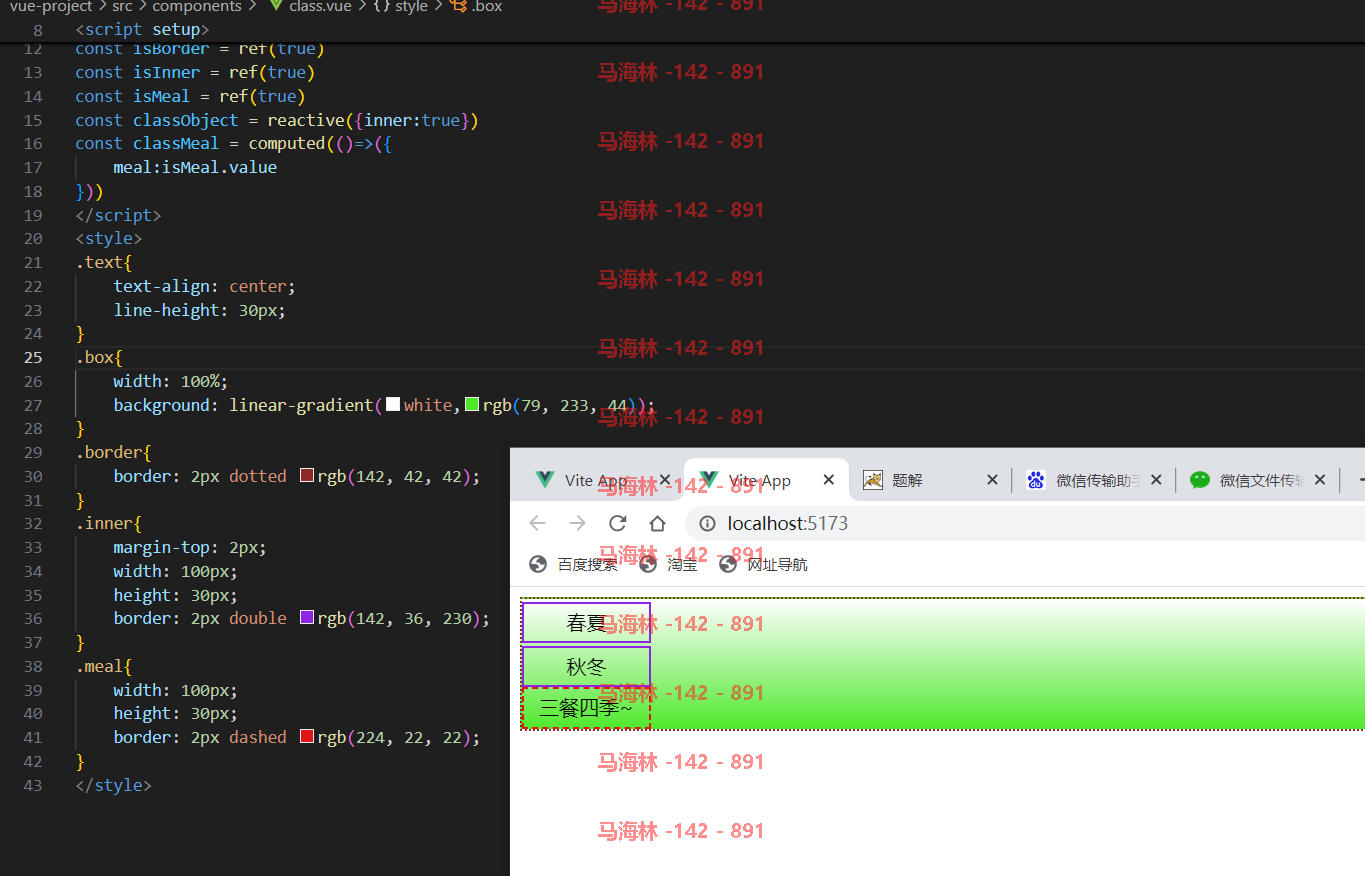Switch to the 微信传输助手 tab
The width and height of the screenshot is (1365, 876).
pos(1092,480)
